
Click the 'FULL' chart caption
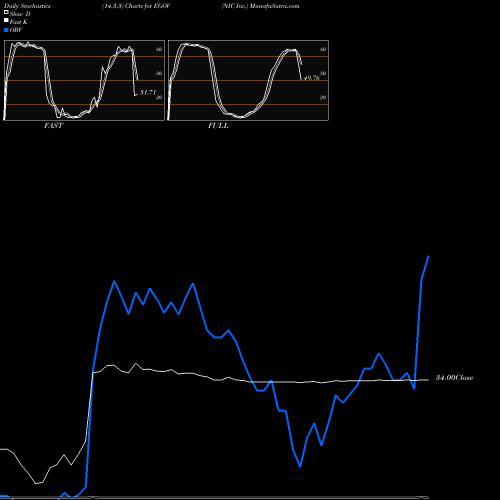point(218,126)
